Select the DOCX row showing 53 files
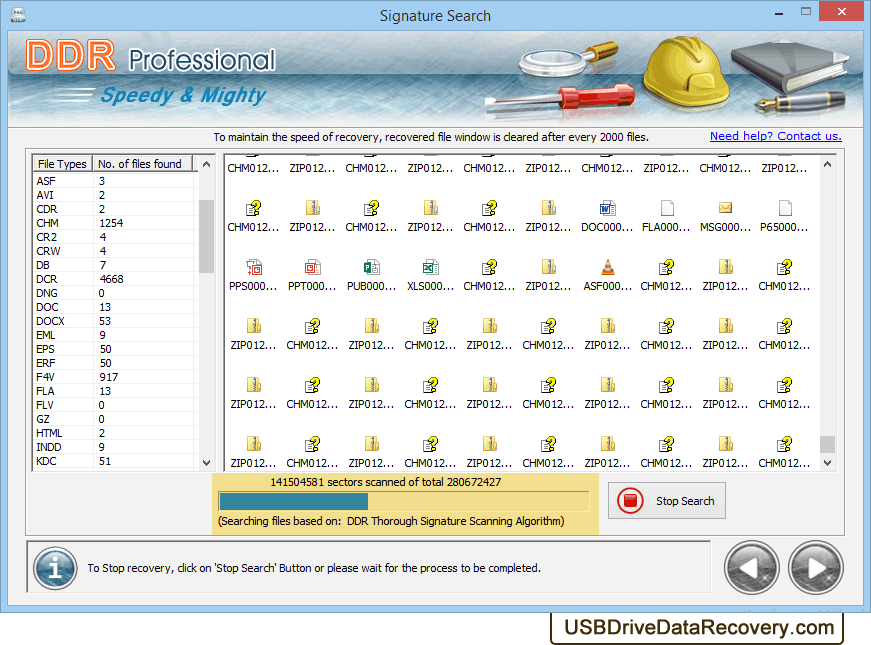Screen dimensions: 871x645 click(x=116, y=321)
